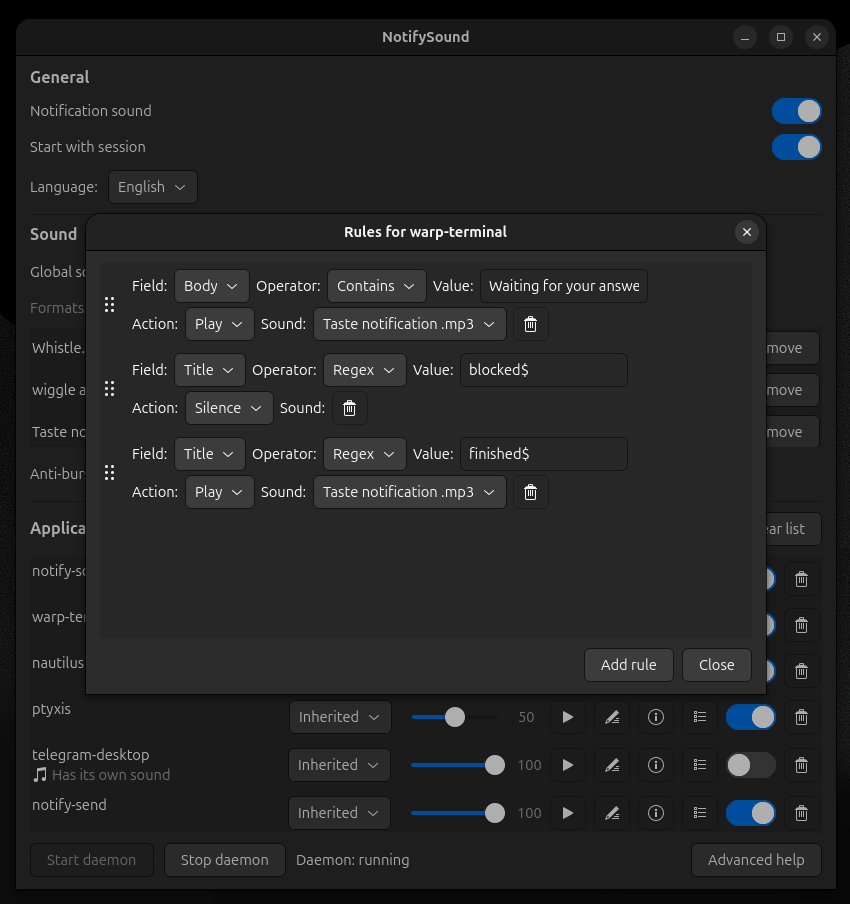
Task: Click the Add rule button
Action: [x=629, y=665]
